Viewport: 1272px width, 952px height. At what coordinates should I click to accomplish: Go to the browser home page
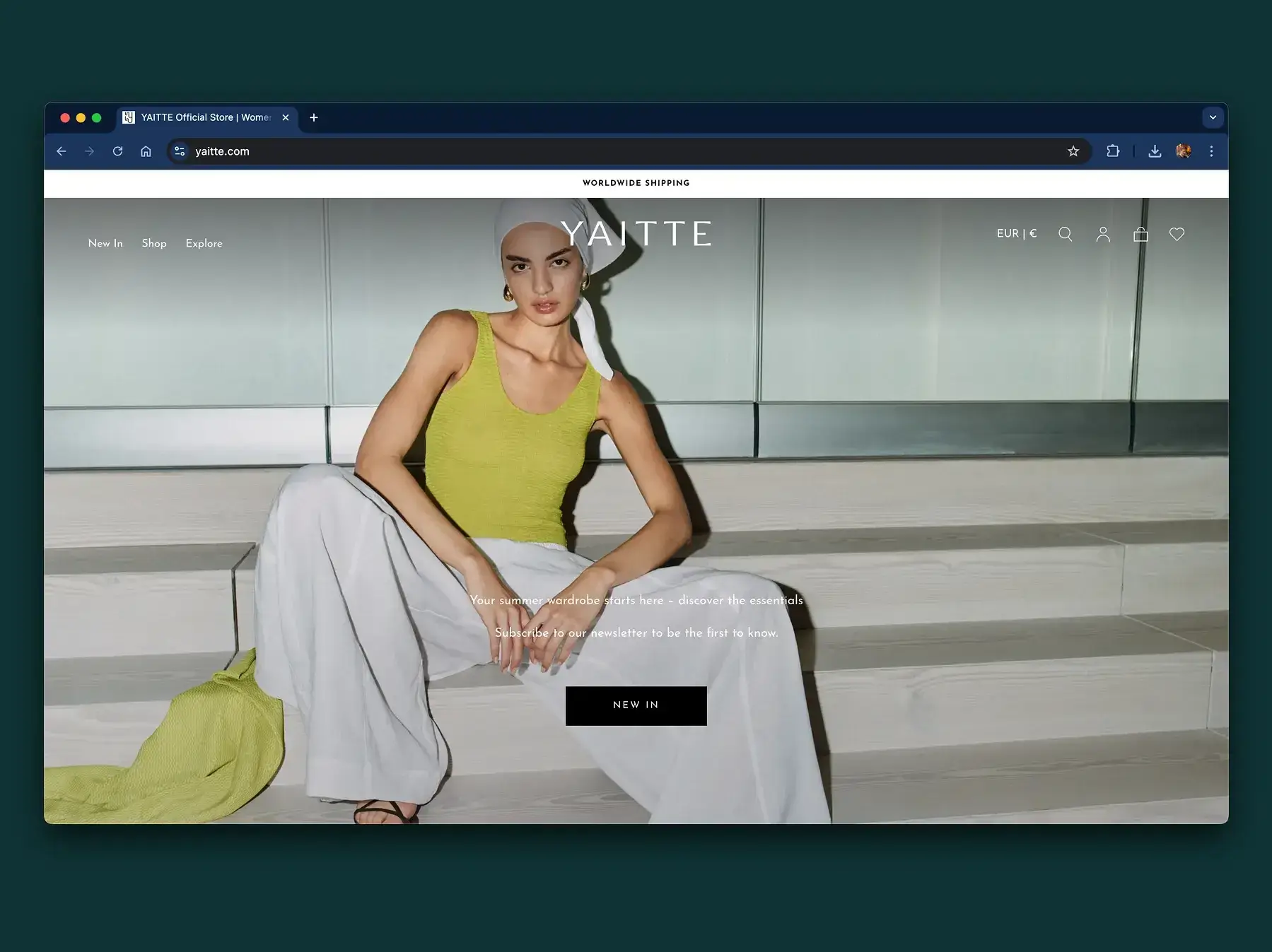(x=146, y=151)
